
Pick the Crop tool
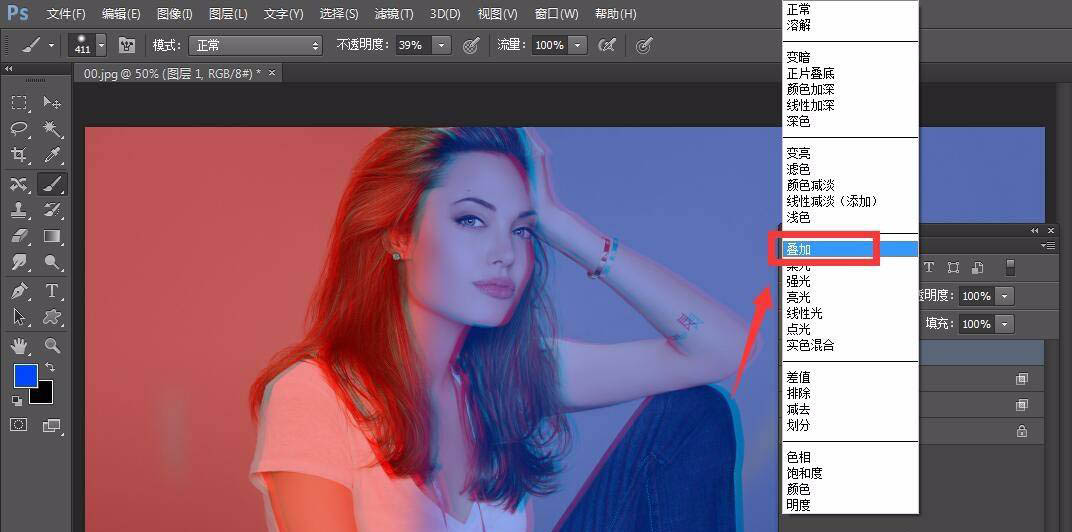click(x=19, y=155)
